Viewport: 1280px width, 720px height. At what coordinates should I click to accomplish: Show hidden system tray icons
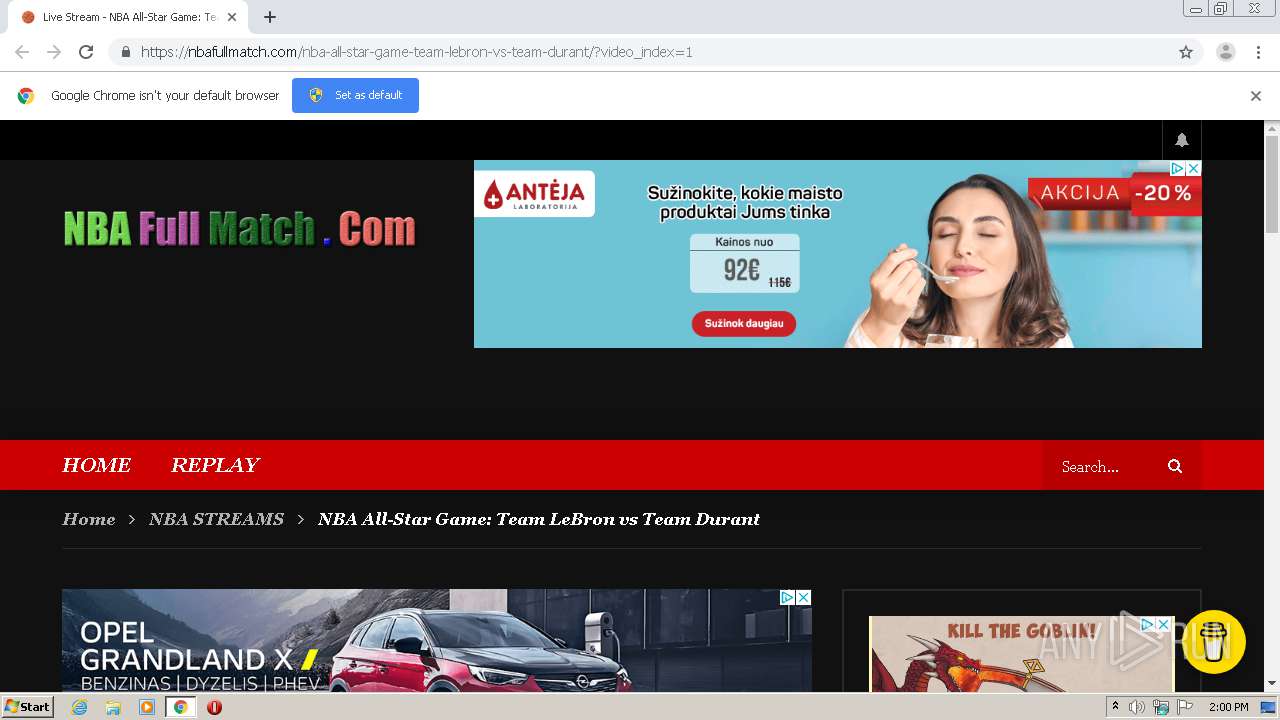click(x=1115, y=707)
